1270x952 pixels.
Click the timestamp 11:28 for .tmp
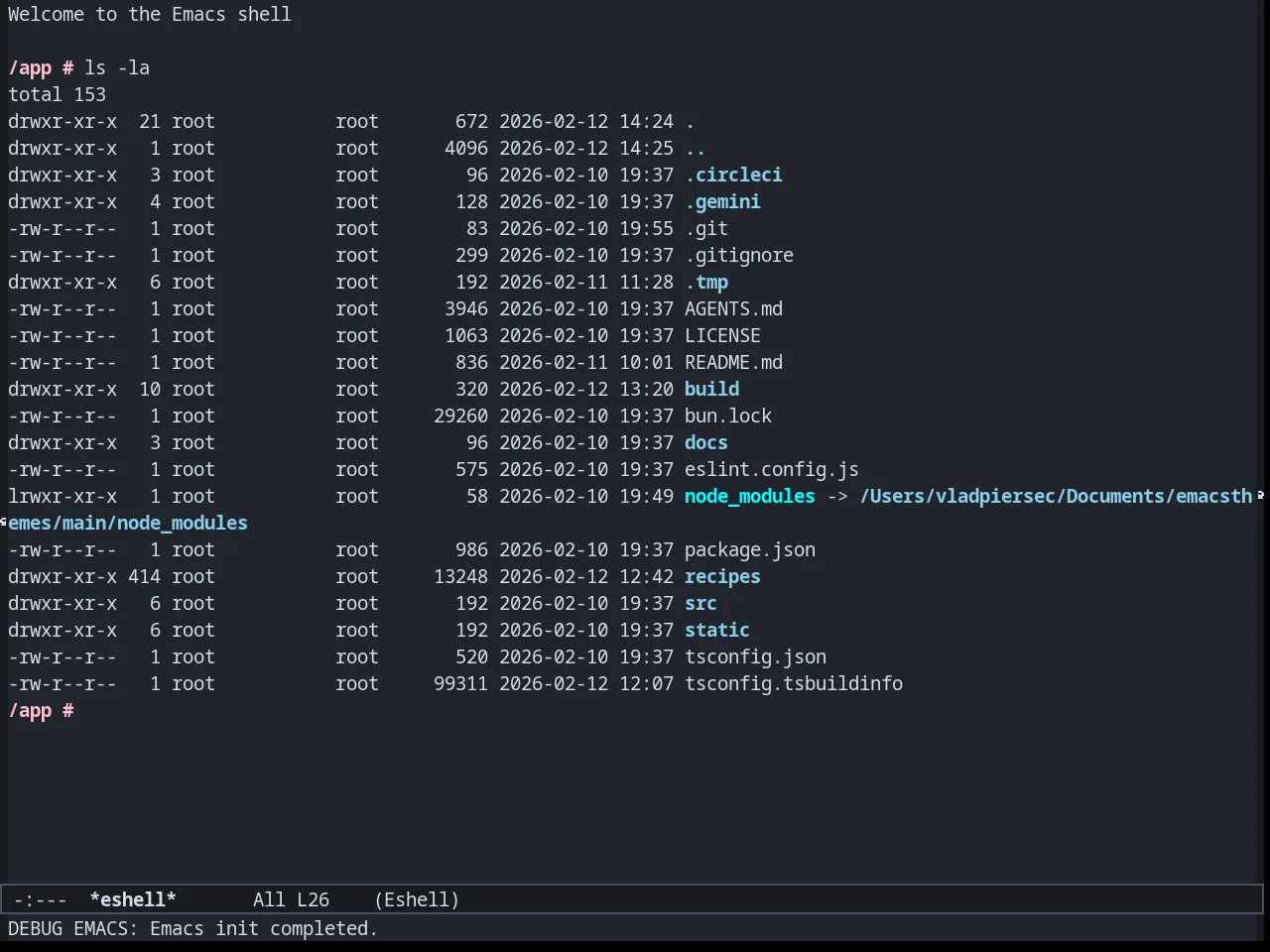click(646, 282)
